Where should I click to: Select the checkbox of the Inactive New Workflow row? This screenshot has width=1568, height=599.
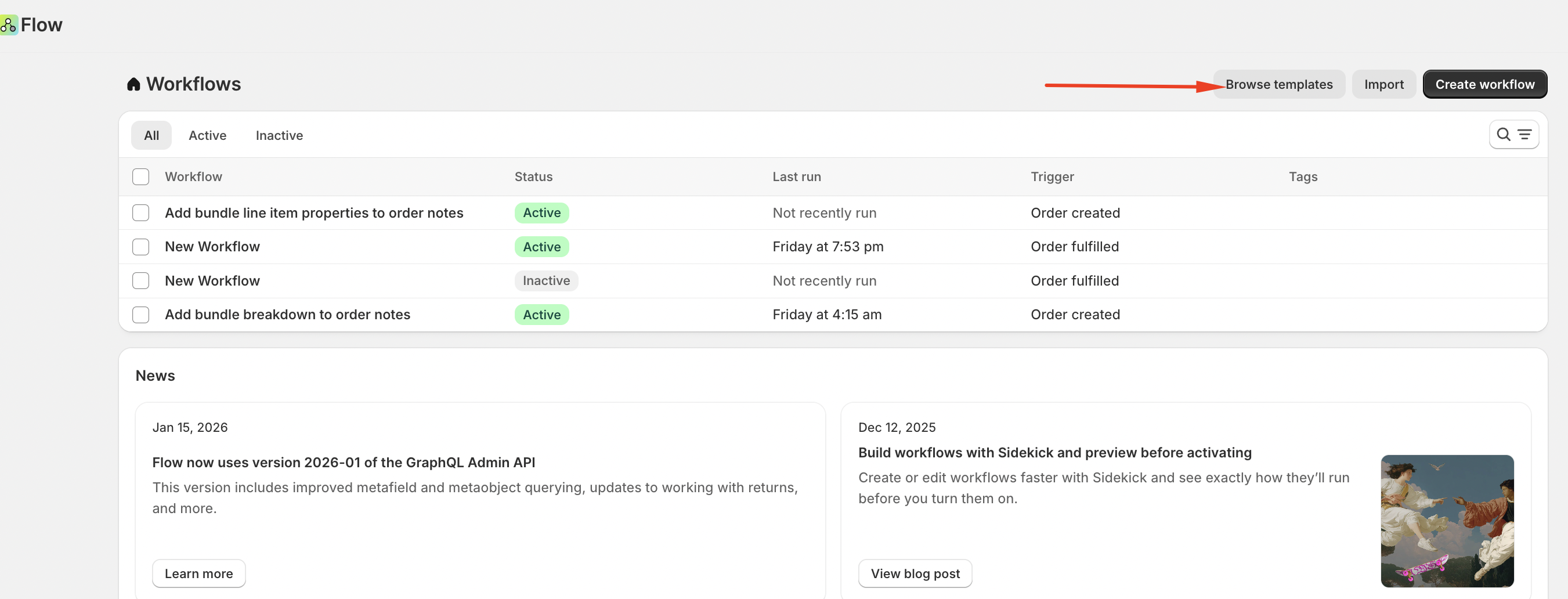140,280
